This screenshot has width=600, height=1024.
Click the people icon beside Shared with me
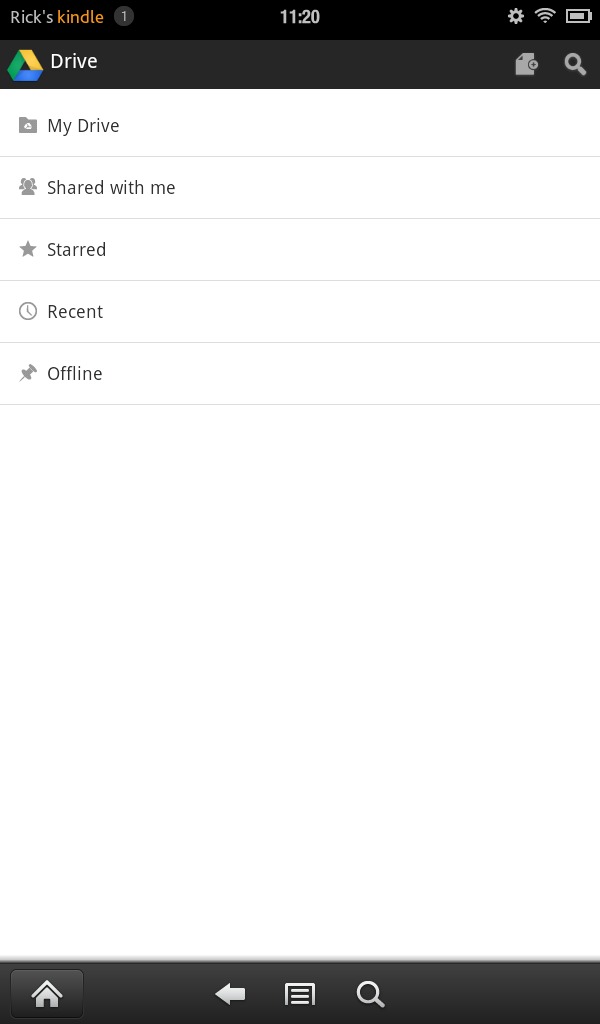coord(27,187)
